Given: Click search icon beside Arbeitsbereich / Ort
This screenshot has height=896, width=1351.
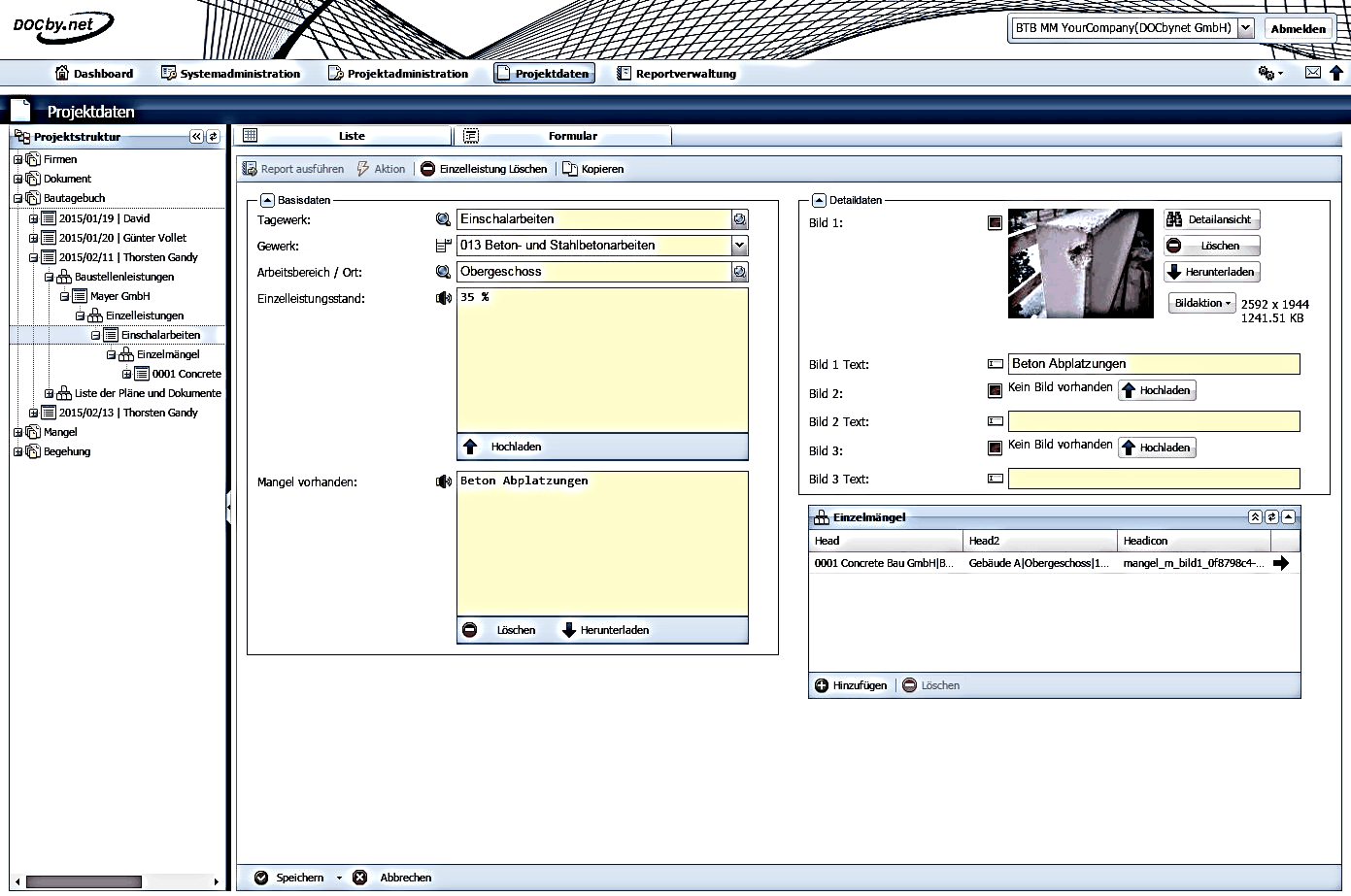Looking at the screenshot, I should click(x=443, y=272).
